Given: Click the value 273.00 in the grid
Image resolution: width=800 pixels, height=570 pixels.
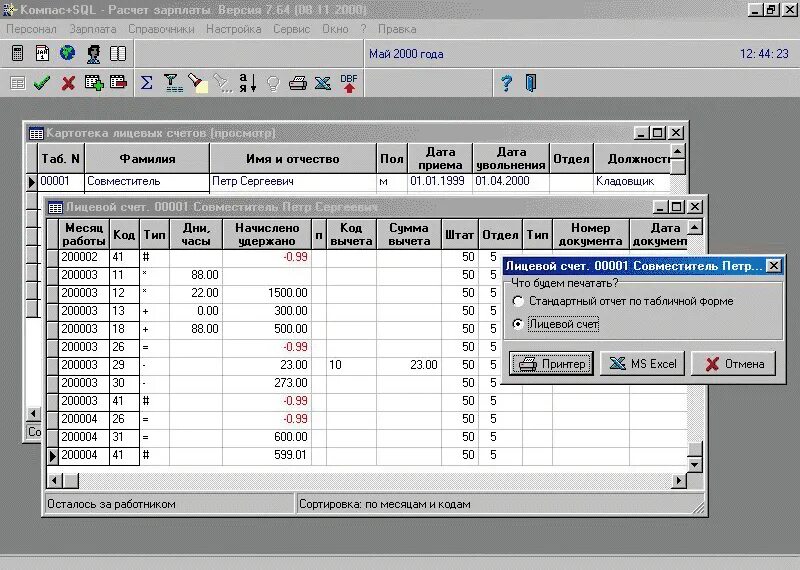Looking at the screenshot, I should click(290, 383).
